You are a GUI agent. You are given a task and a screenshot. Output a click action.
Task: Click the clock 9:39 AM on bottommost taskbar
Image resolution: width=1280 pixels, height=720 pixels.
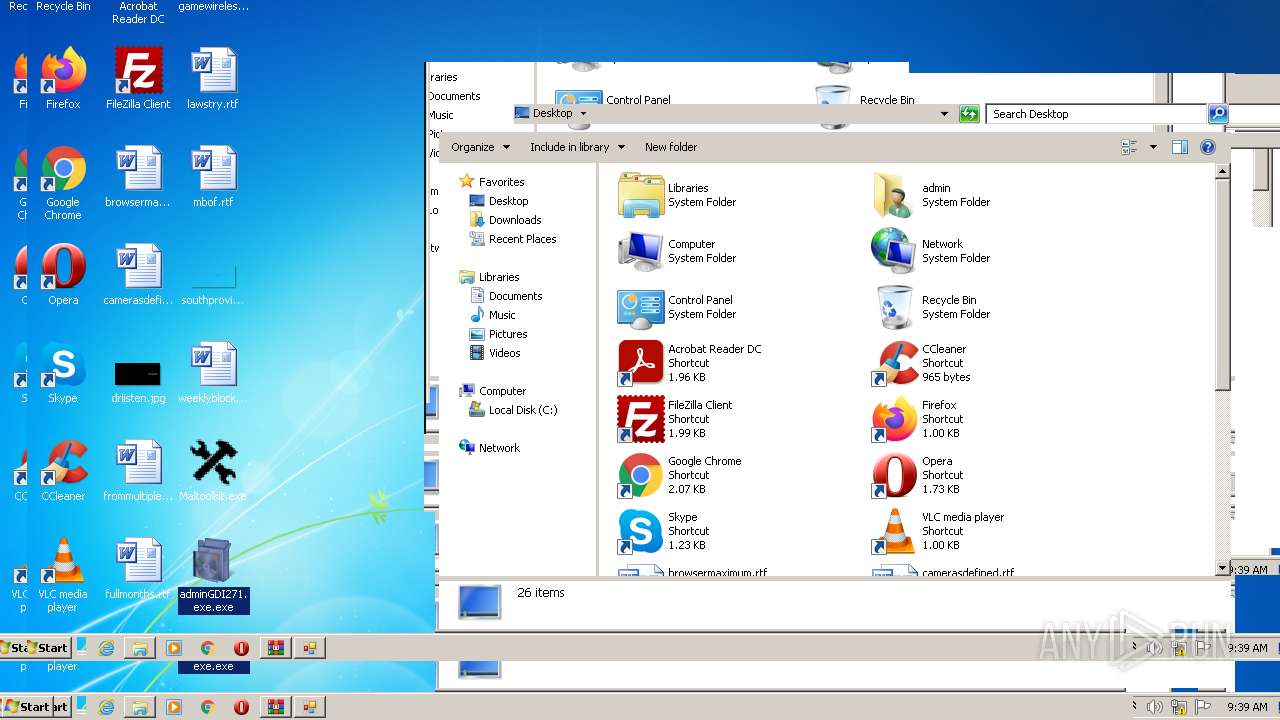click(1246, 707)
